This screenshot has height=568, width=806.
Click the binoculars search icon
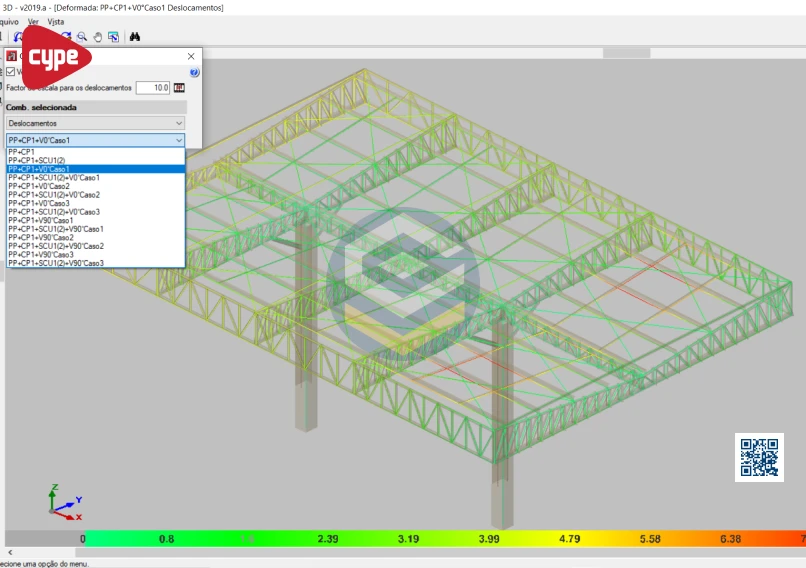click(135, 37)
